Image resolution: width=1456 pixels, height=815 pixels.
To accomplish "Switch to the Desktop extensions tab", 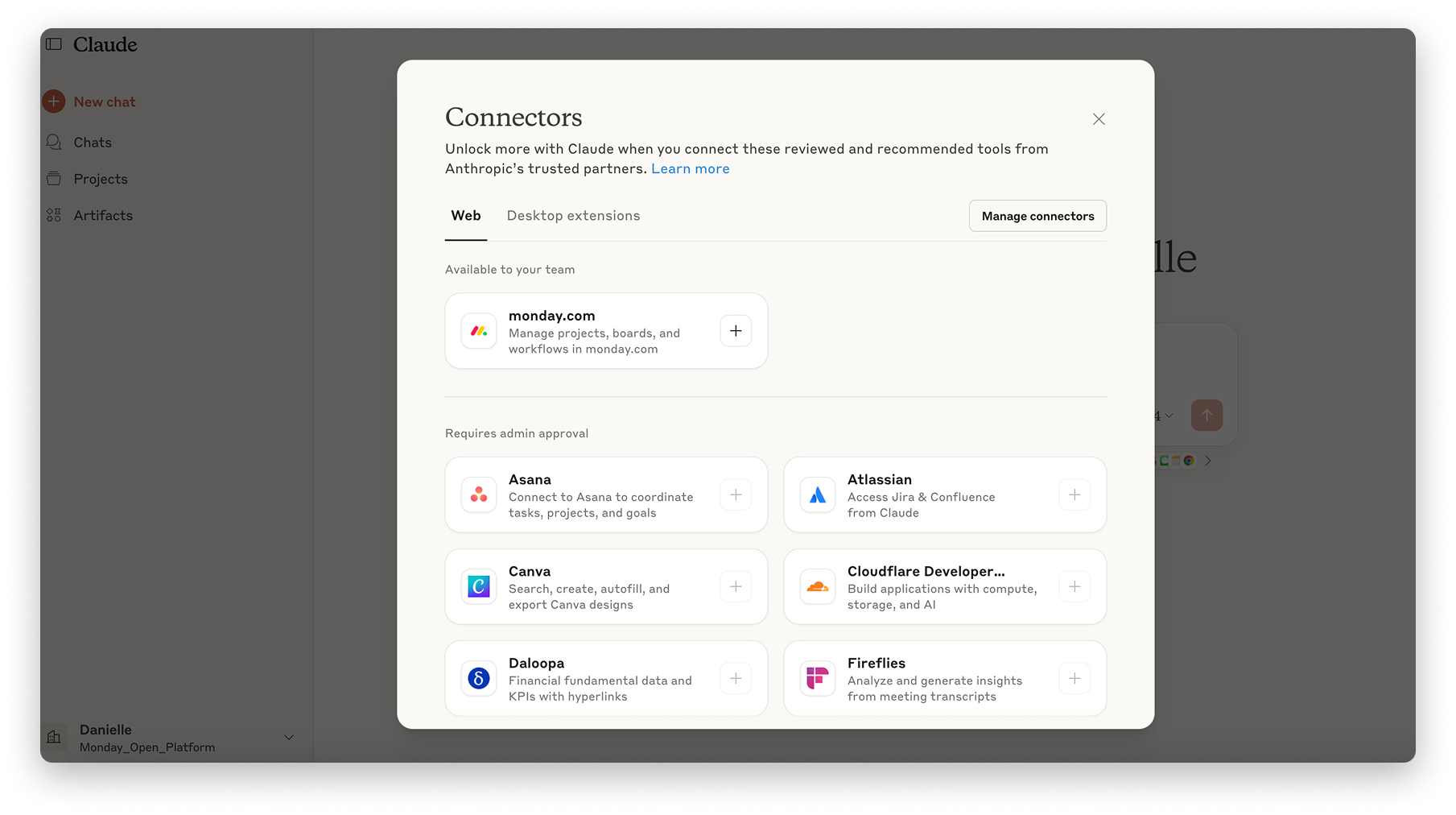I will click(x=573, y=216).
